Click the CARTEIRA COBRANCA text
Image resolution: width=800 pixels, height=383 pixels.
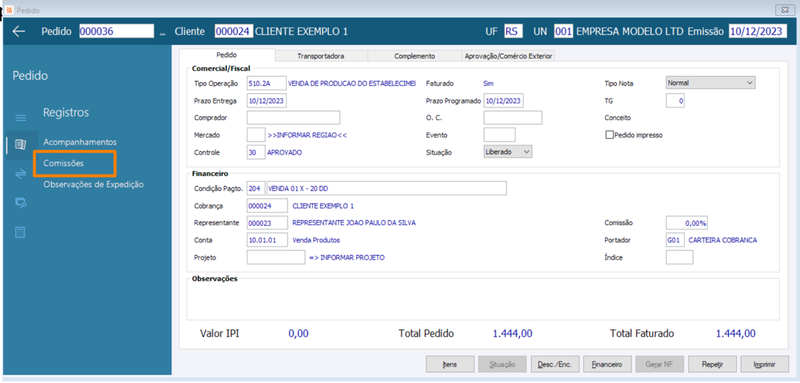[x=722, y=240]
